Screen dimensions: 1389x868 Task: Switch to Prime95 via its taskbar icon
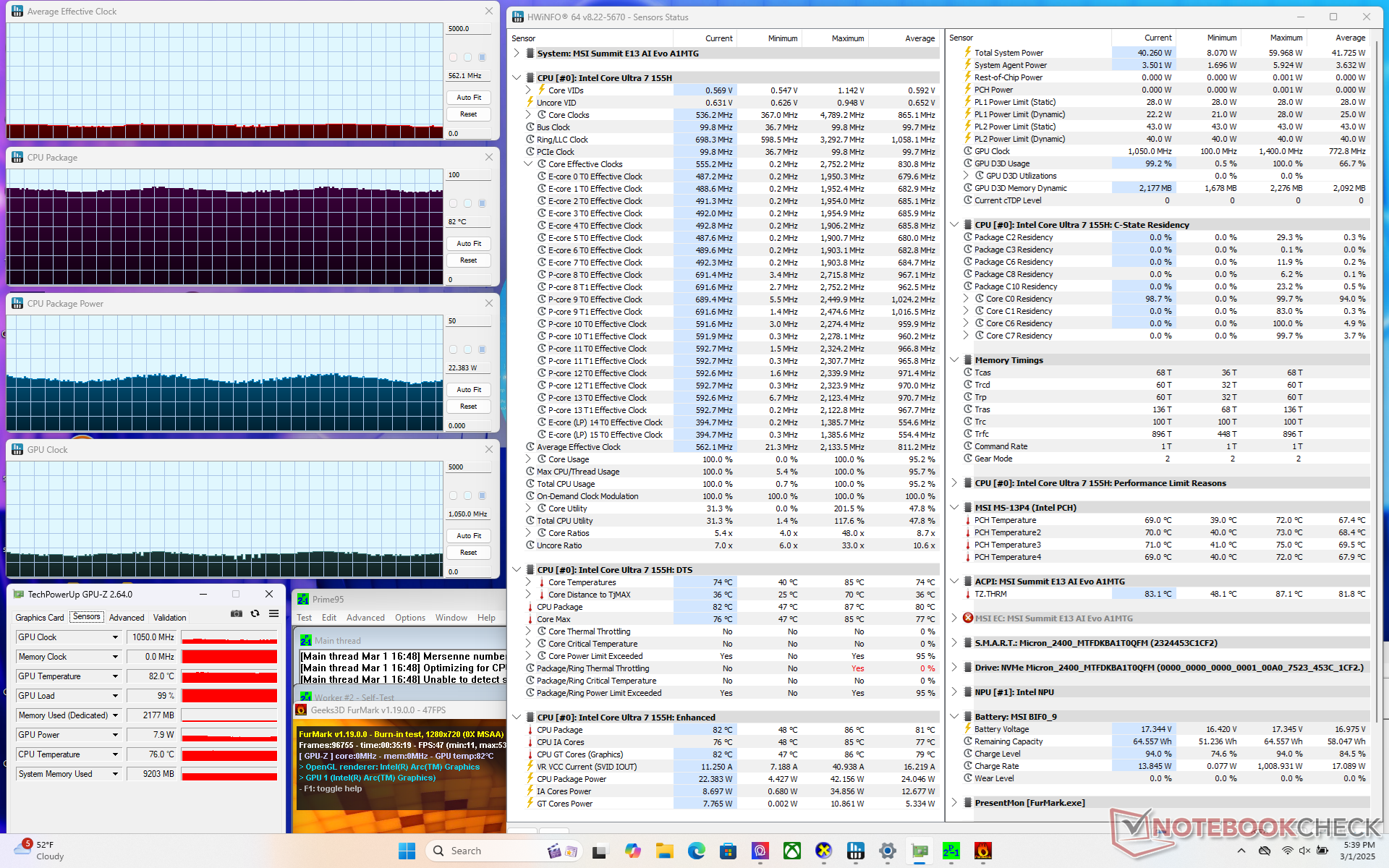click(951, 851)
